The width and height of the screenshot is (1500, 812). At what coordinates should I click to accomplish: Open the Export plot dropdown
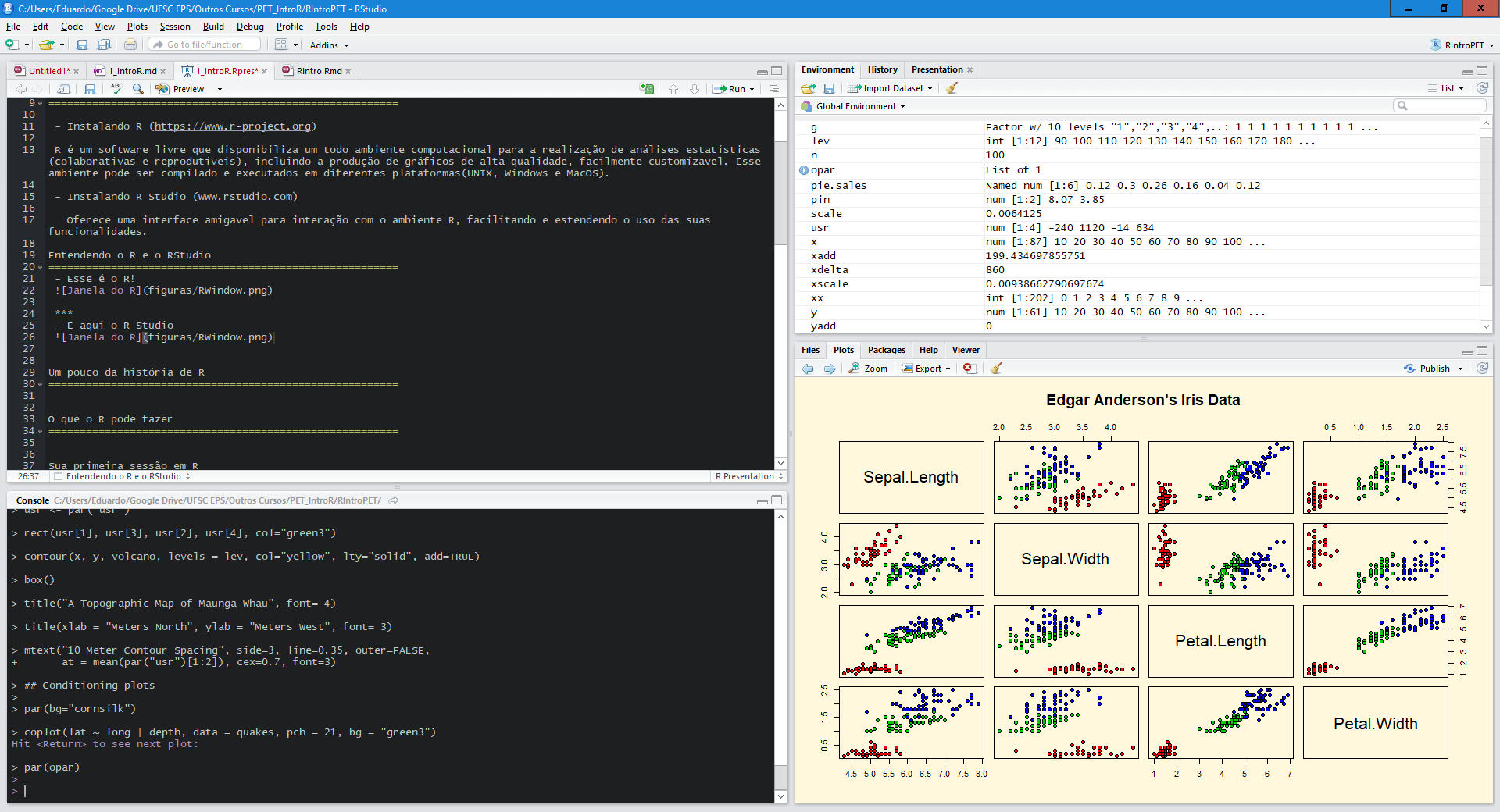point(927,369)
